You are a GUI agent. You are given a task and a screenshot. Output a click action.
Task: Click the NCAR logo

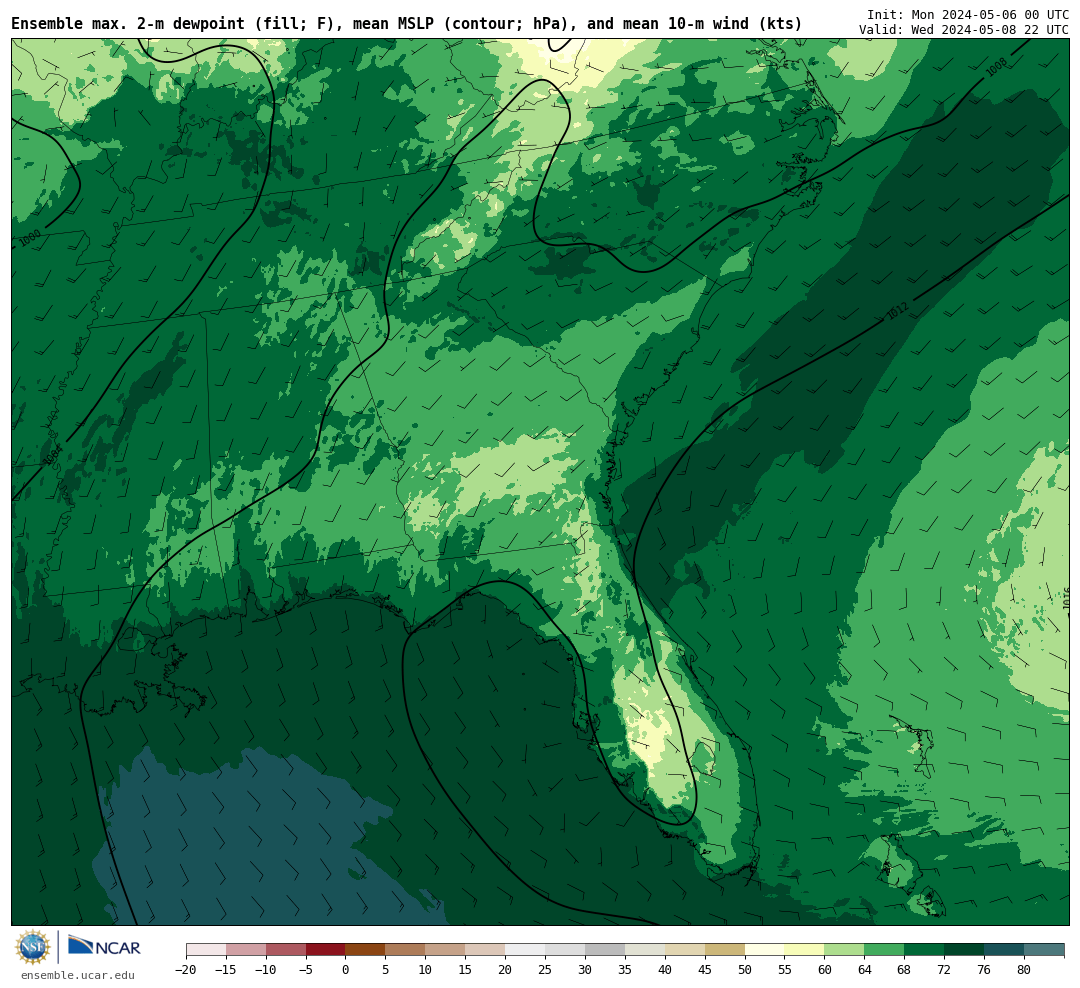(104, 946)
